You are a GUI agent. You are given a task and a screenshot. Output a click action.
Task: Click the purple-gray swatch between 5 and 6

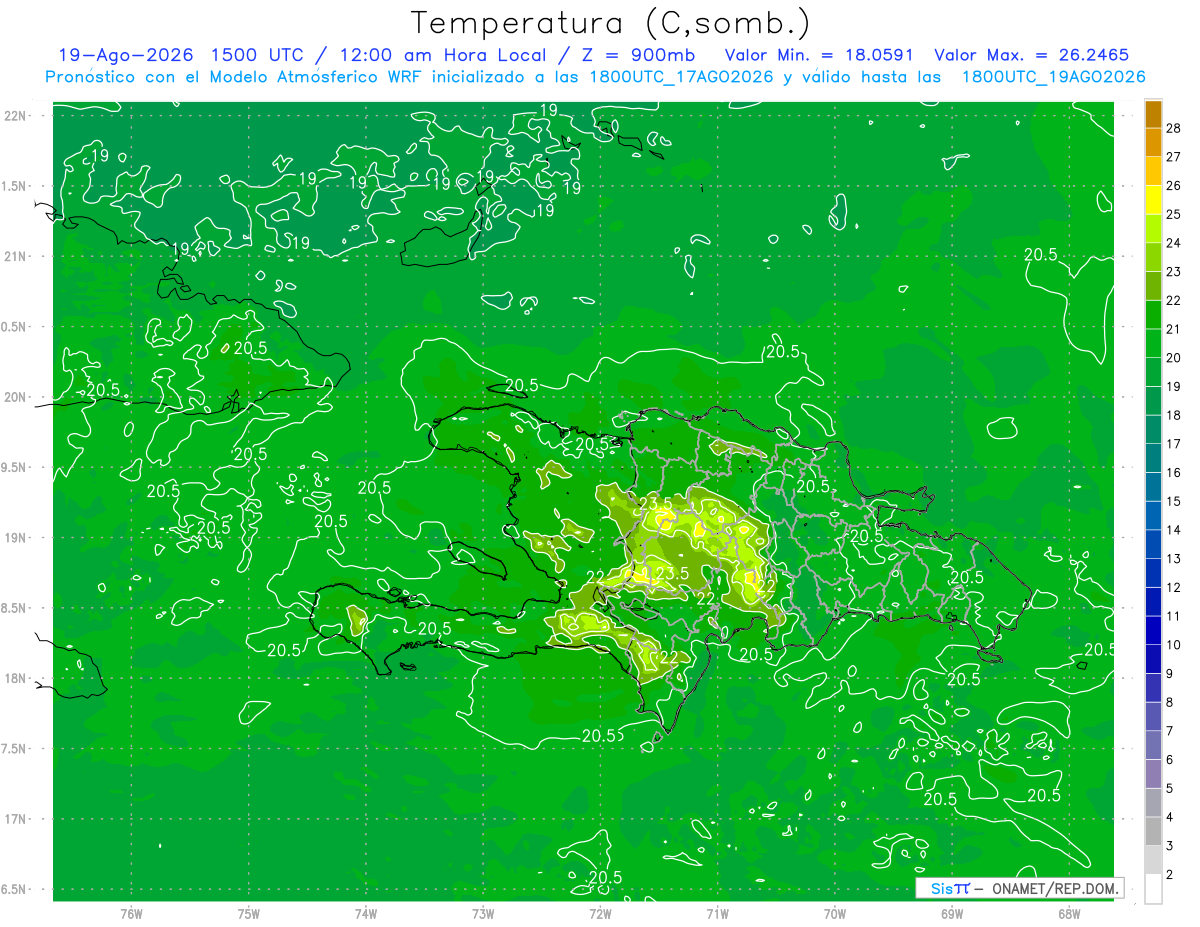(1153, 774)
